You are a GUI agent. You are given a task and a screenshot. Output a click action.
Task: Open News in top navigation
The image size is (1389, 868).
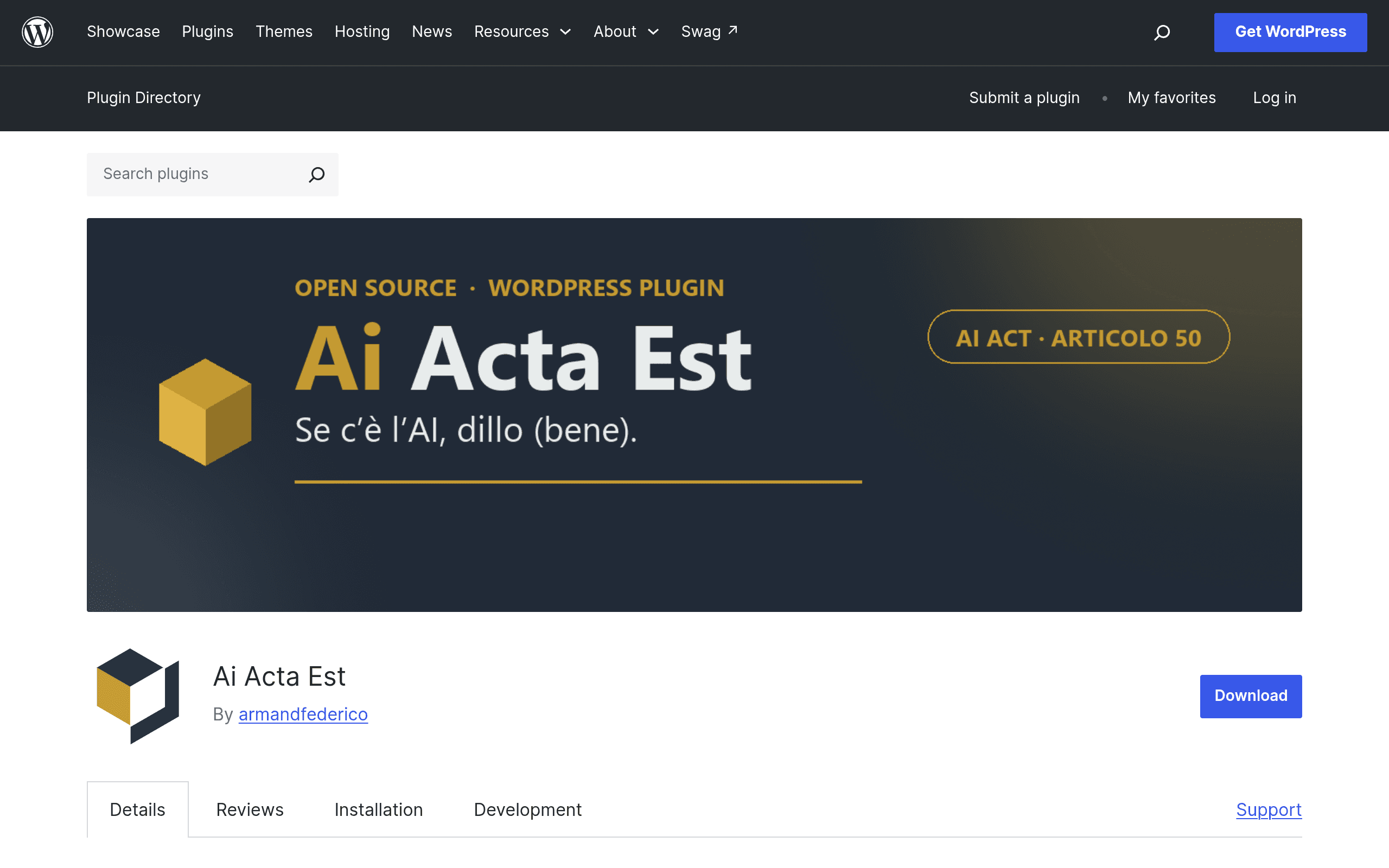(x=432, y=31)
